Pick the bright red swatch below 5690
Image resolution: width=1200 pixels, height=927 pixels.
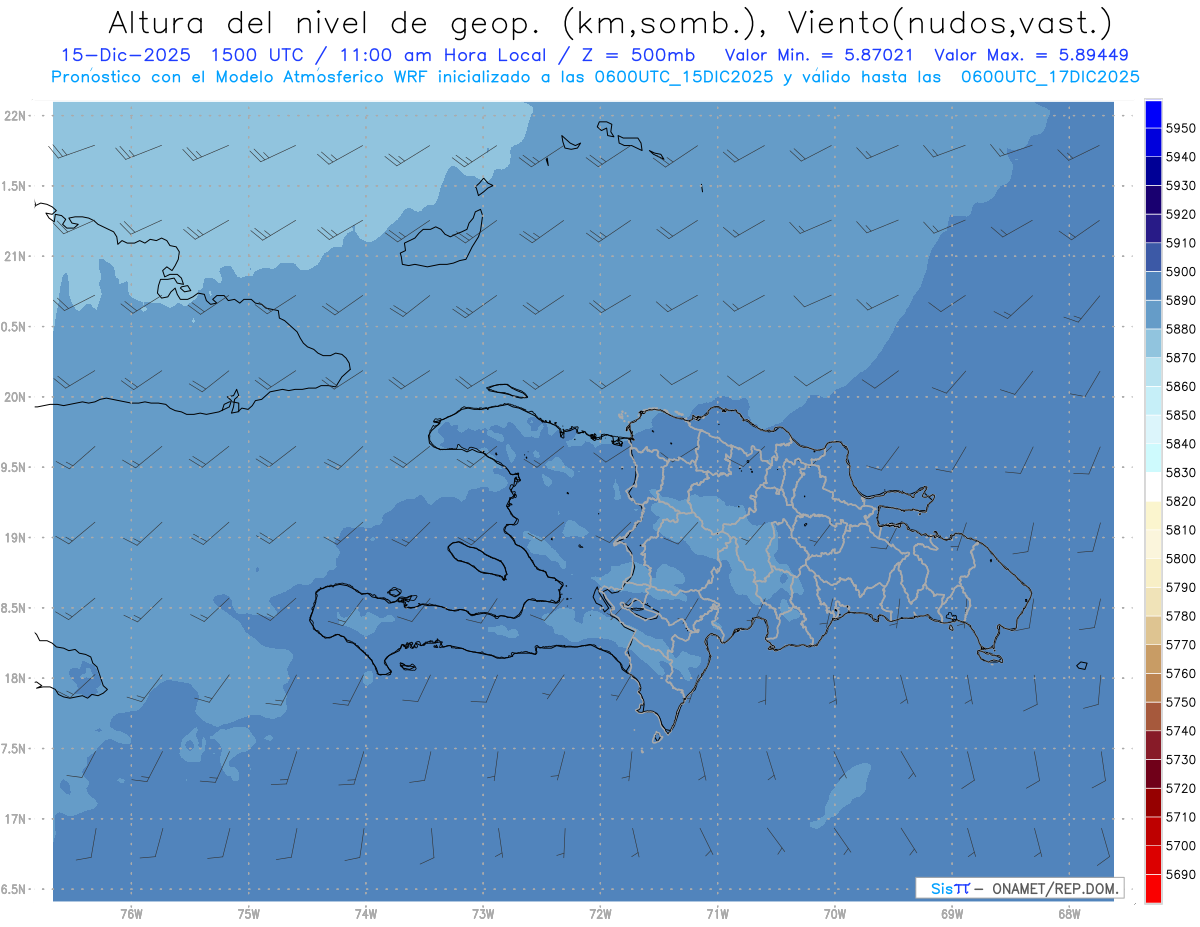(1153, 888)
